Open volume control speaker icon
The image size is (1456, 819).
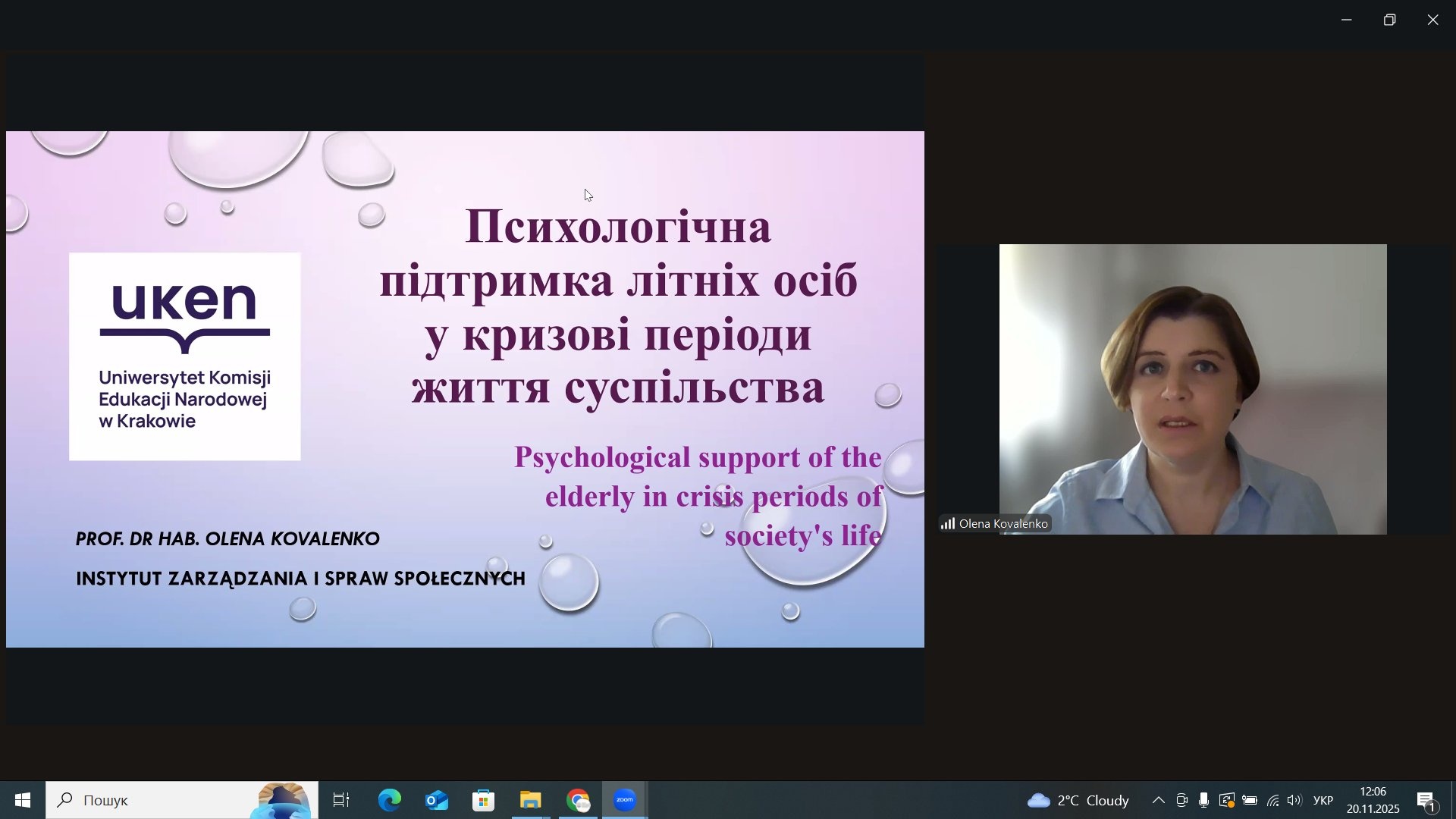coord(1295,801)
